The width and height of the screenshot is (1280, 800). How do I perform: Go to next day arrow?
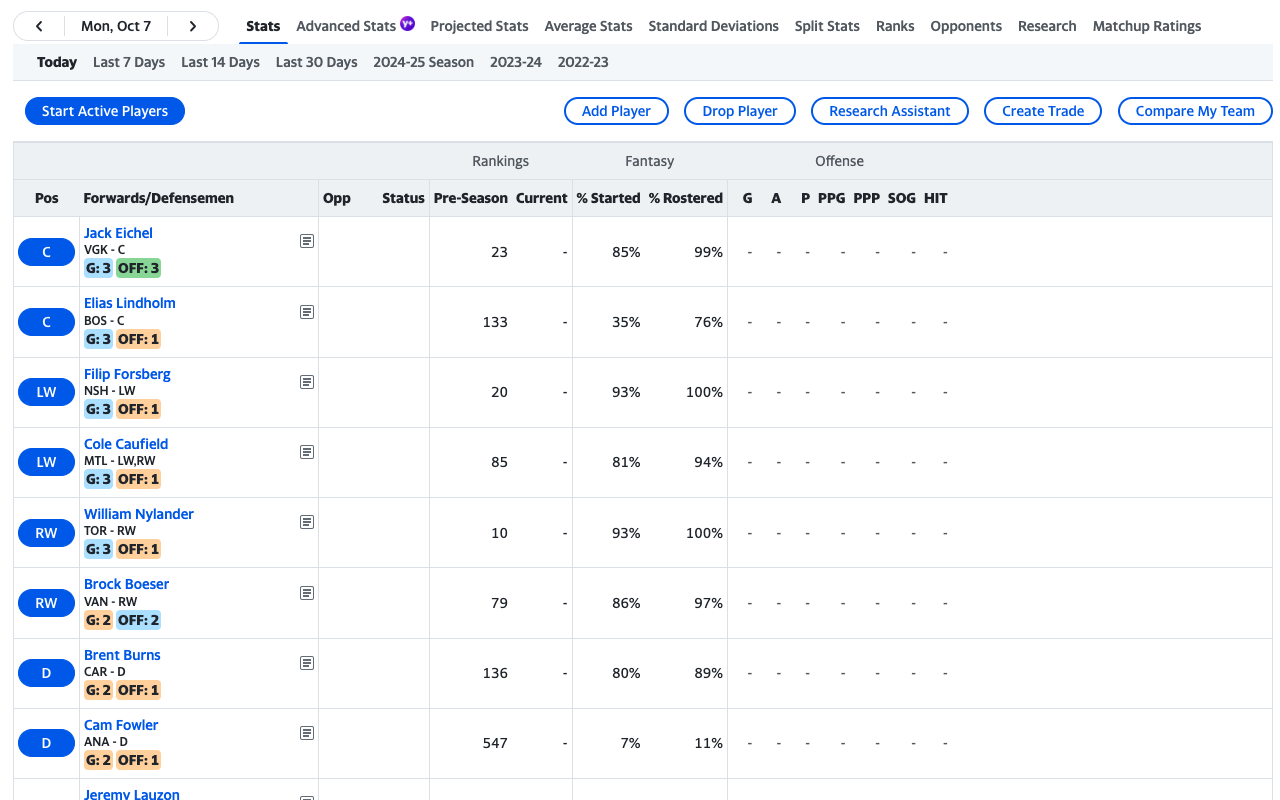coord(193,26)
